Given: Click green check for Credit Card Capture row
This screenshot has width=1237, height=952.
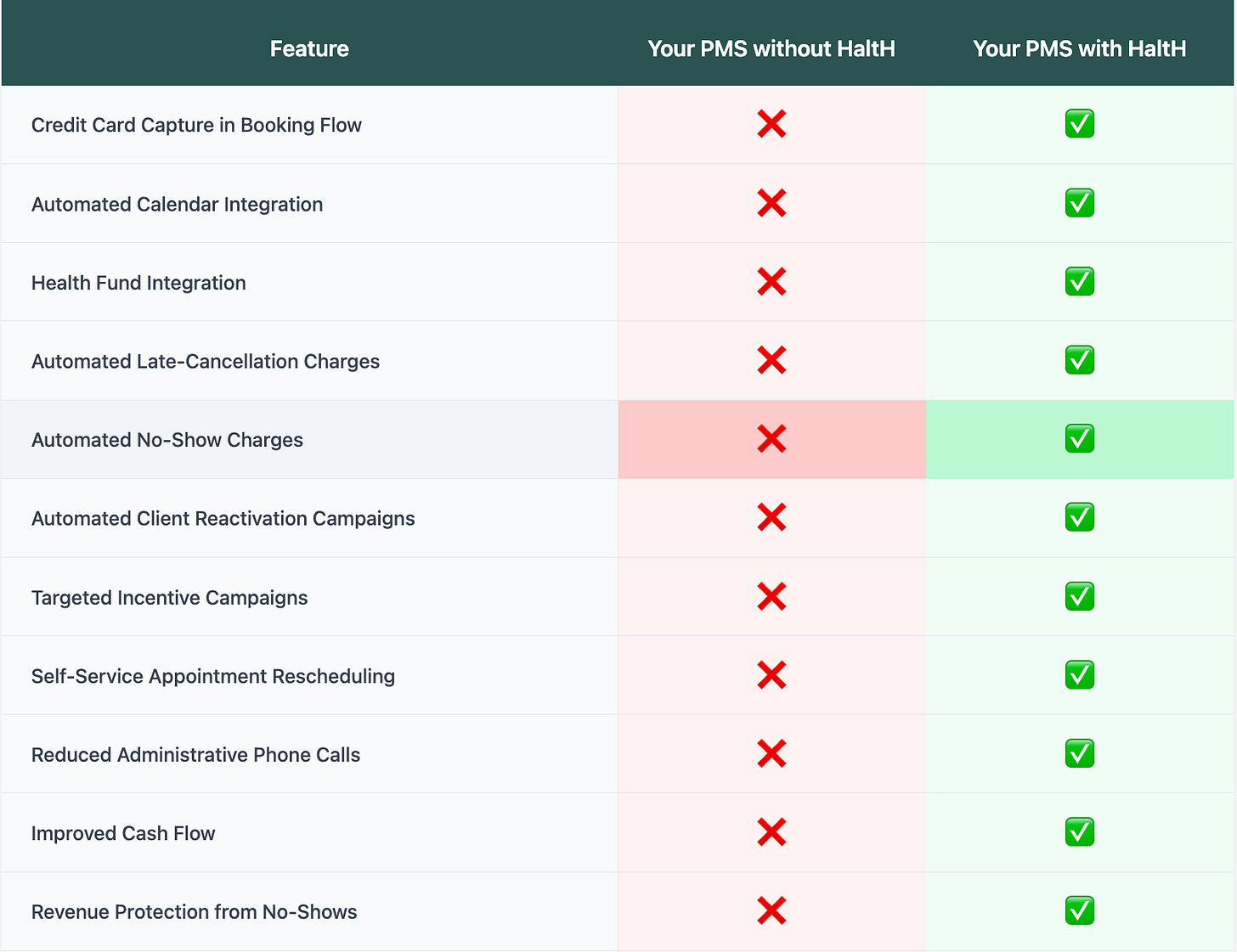Looking at the screenshot, I should coord(1079,124).
